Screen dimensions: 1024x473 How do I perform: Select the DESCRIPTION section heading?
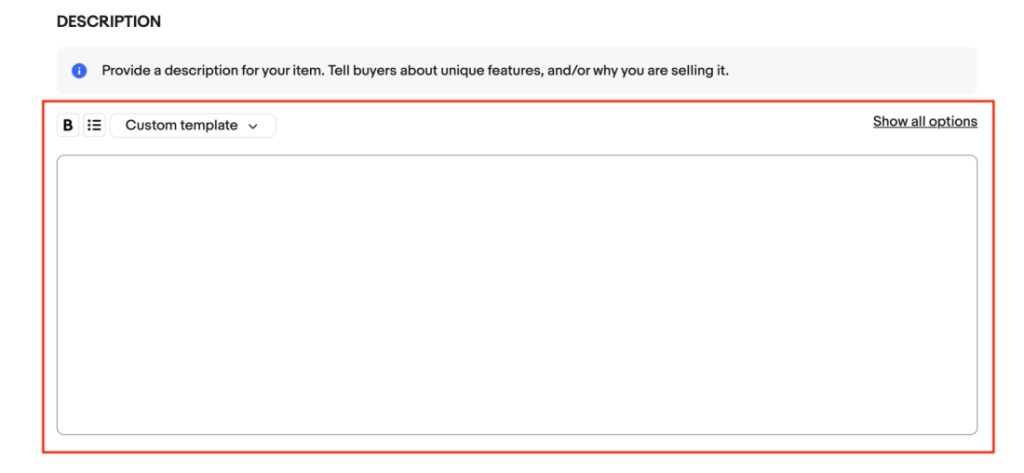109,22
